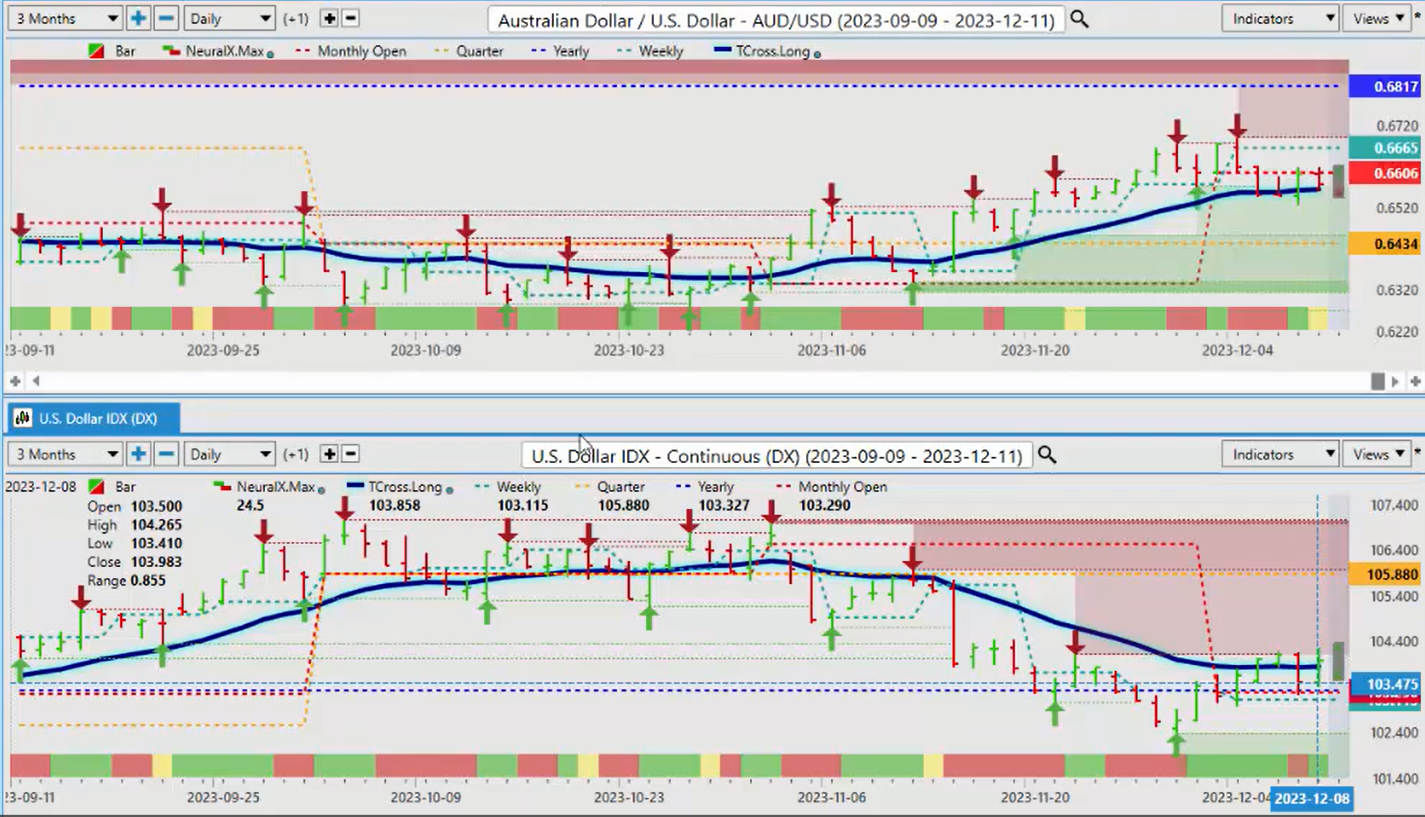Click (+1) label in DX toolbar
This screenshot has width=1425, height=817.
click(x=296, y=454)
